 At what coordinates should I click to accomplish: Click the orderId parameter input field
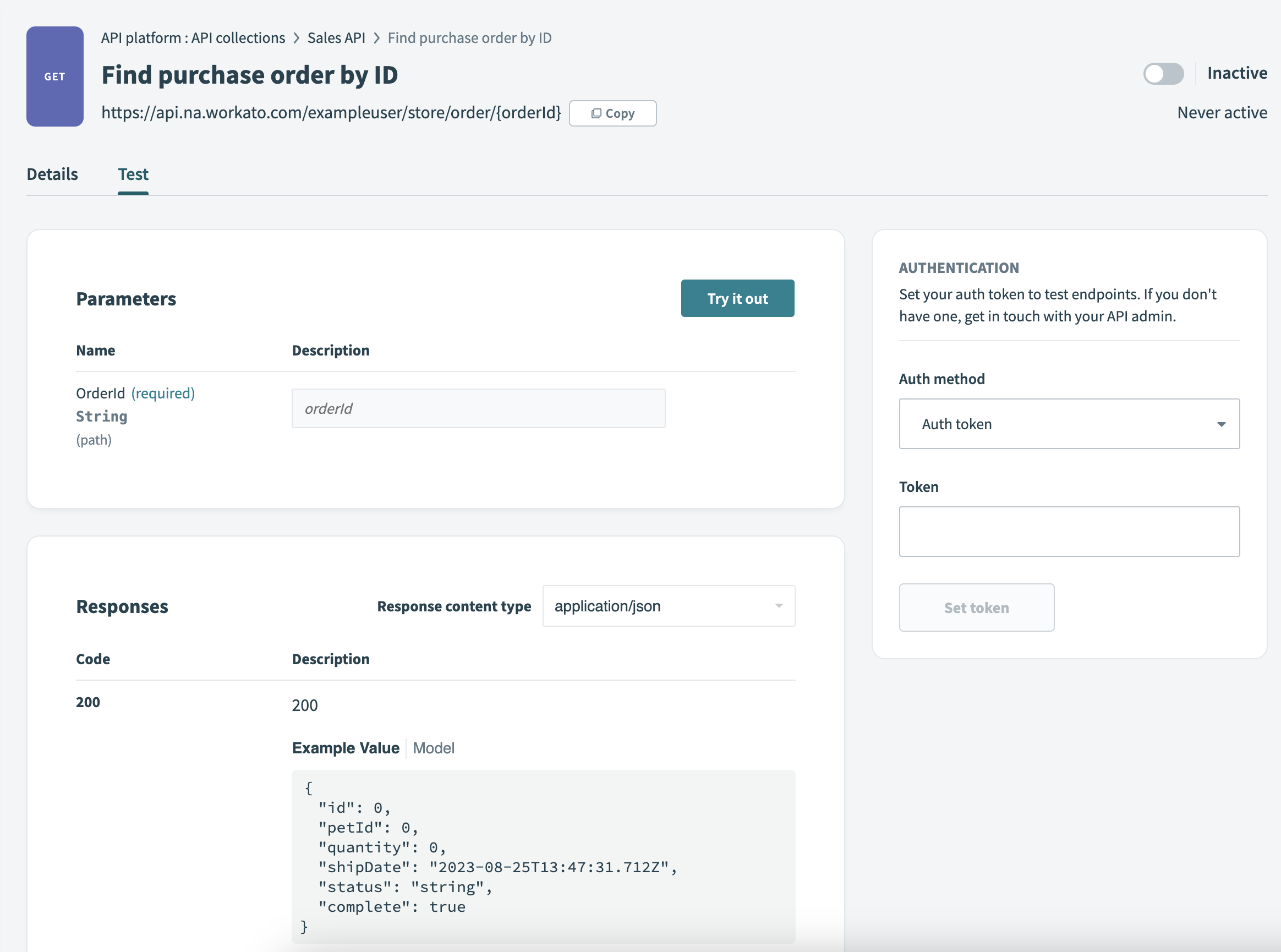click(x=478, y=408)
